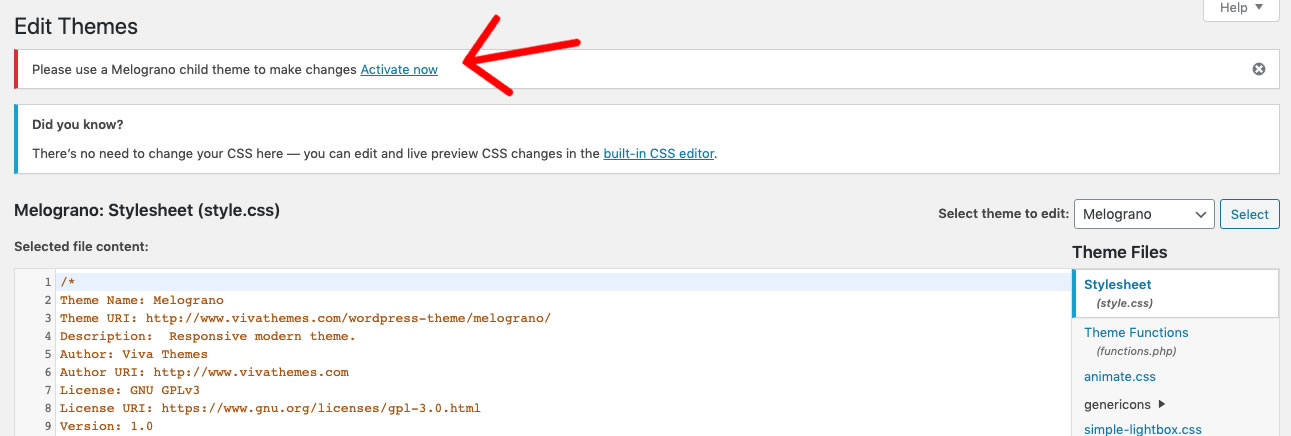This screenshot has width=1291, height=436.
Task: Click the Did you know notice box
Action: 647,139
